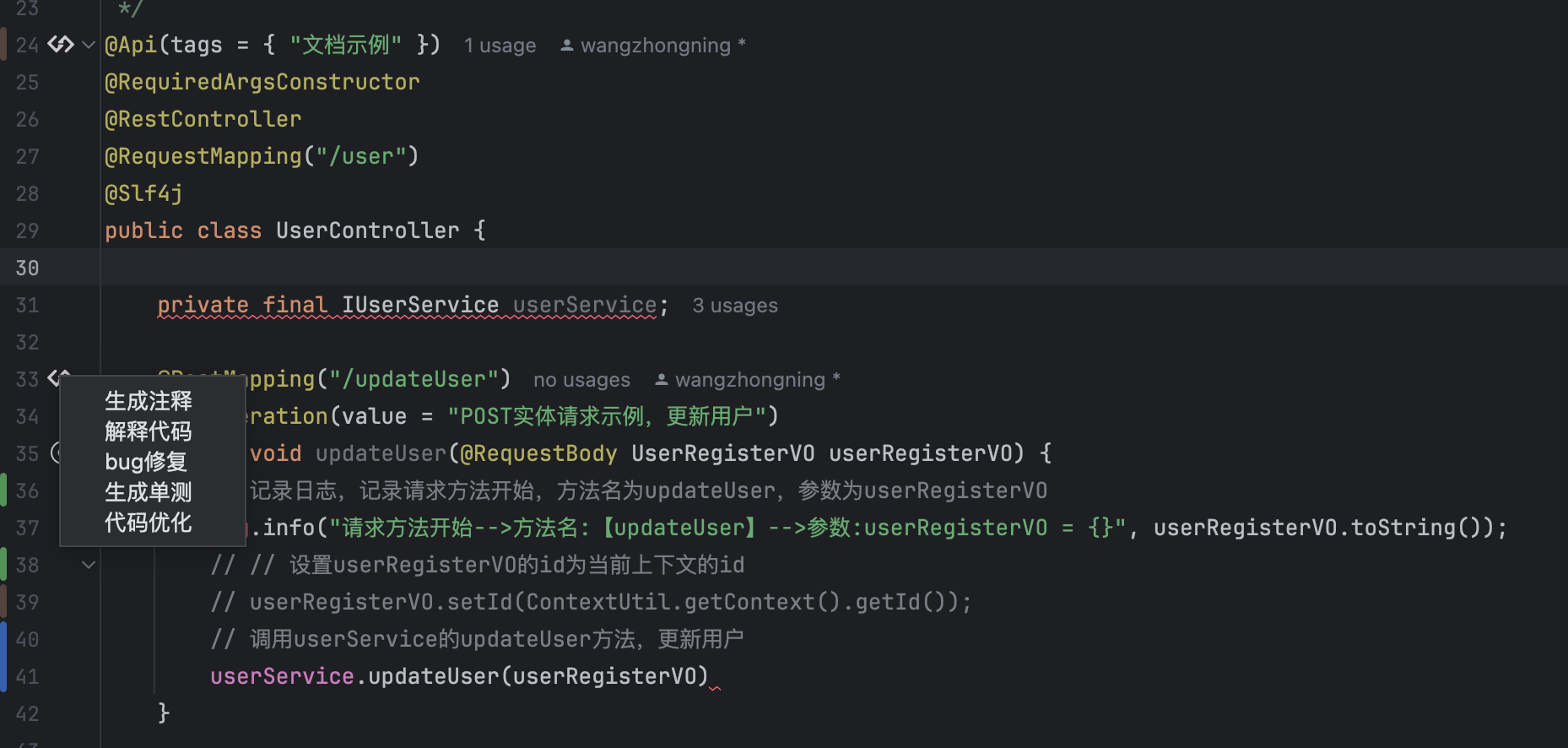The image size is (1568, 748).
Task: Collapse the comment block fold arrow at line 38
Action: [x=89, y=565]
